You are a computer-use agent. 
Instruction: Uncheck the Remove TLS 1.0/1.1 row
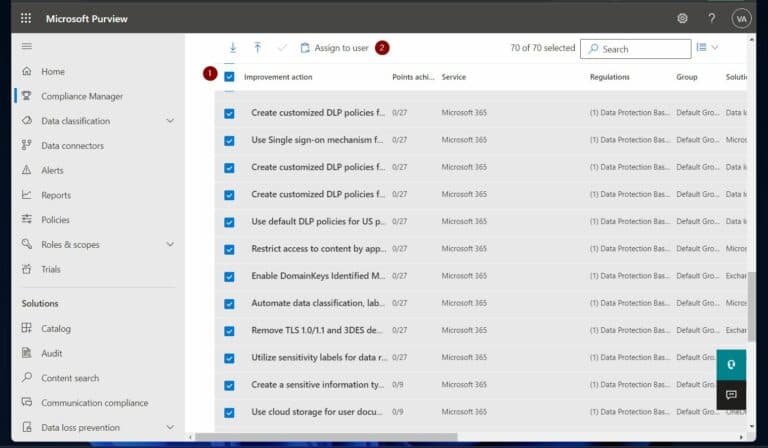tap(229, 331)
